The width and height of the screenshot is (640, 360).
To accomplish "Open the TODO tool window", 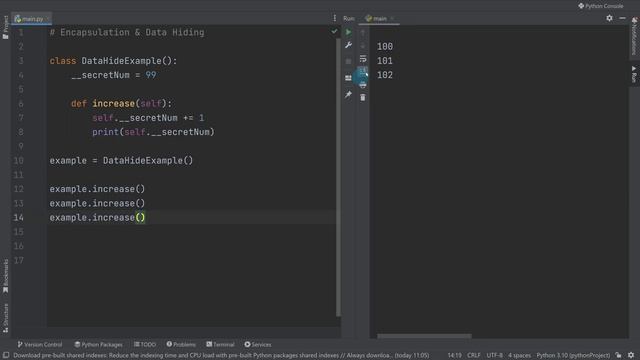I will 145,344.
